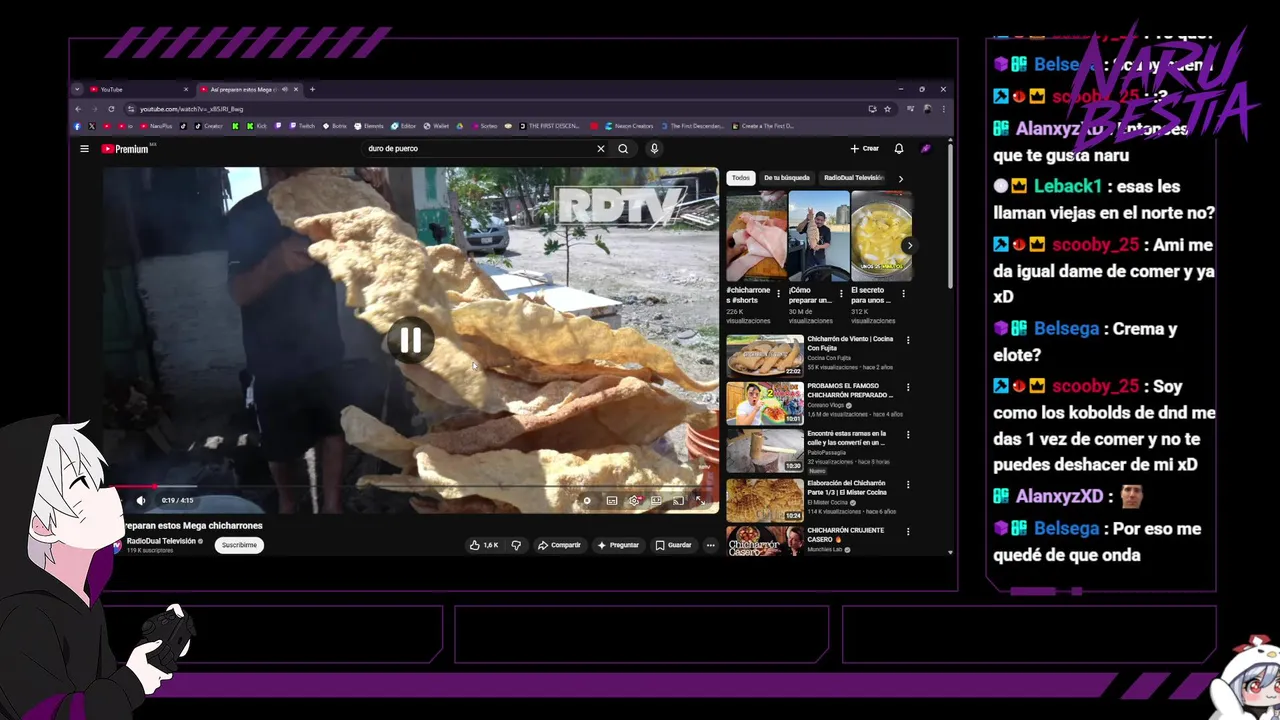
Task: Subscribe with the Suscribirme button
Action: tap(239, 545)
